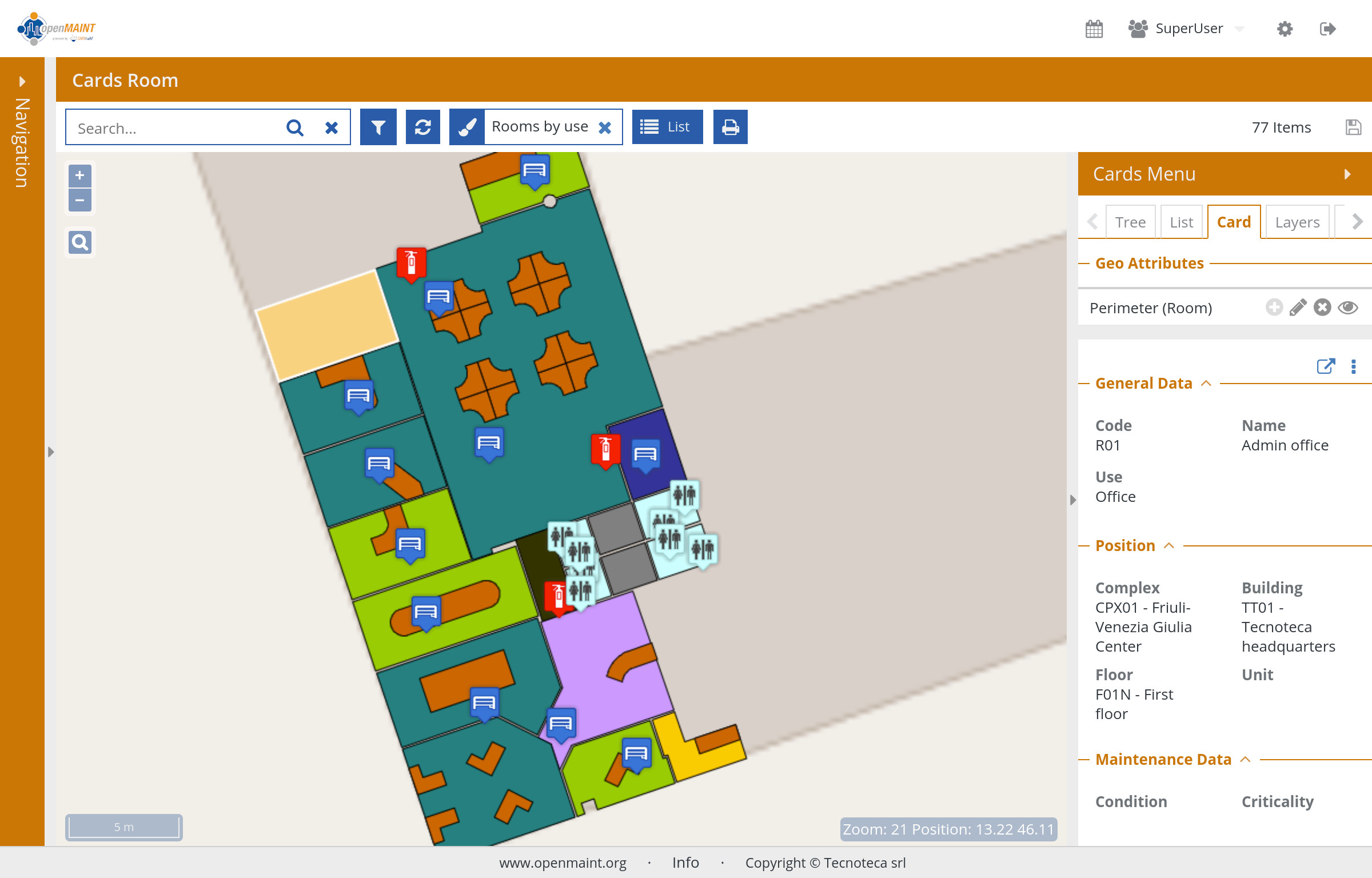Click the filter funnel icon
This screenshot has height=878, width=1372.
click(x=378, y=127)
